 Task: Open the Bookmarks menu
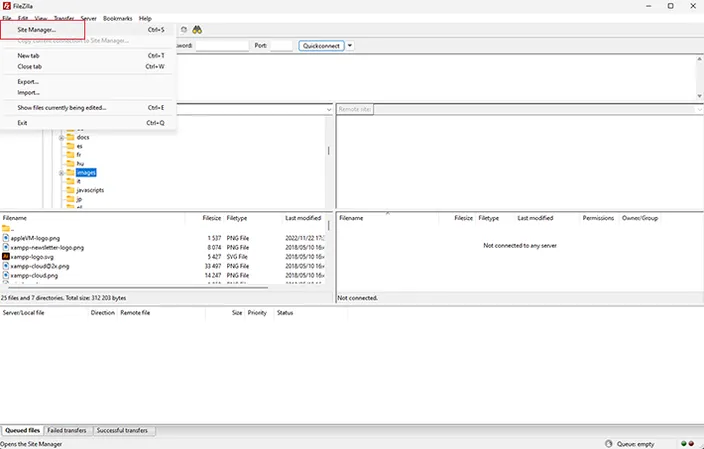pos(118,18)
